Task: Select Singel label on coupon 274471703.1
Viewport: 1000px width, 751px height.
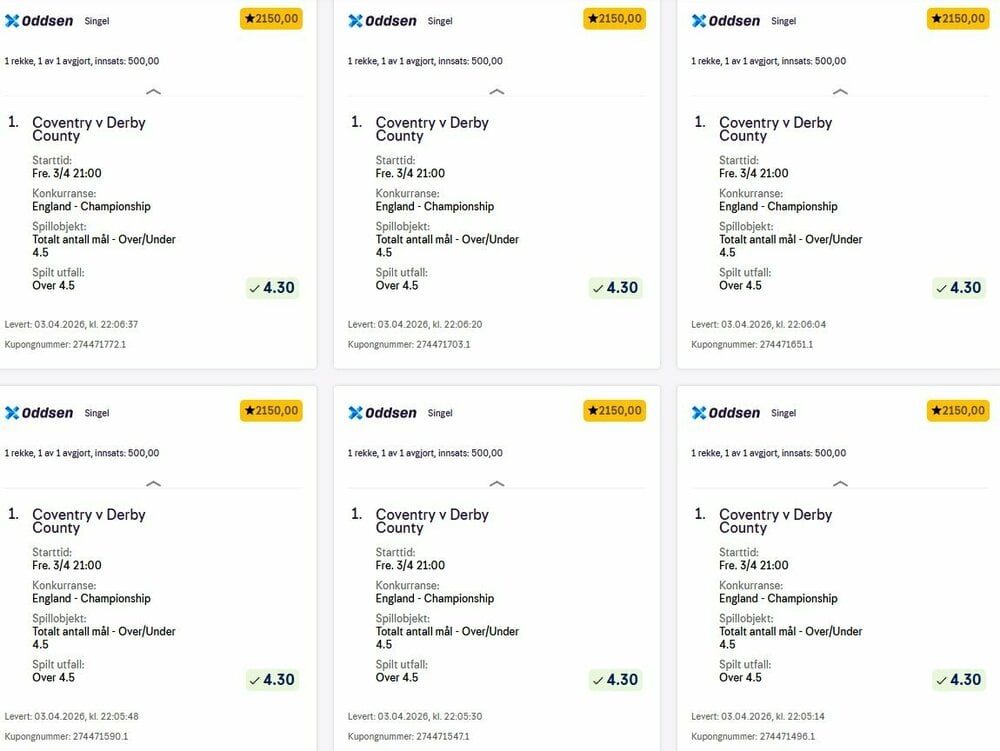Action: tap(440, 21)
